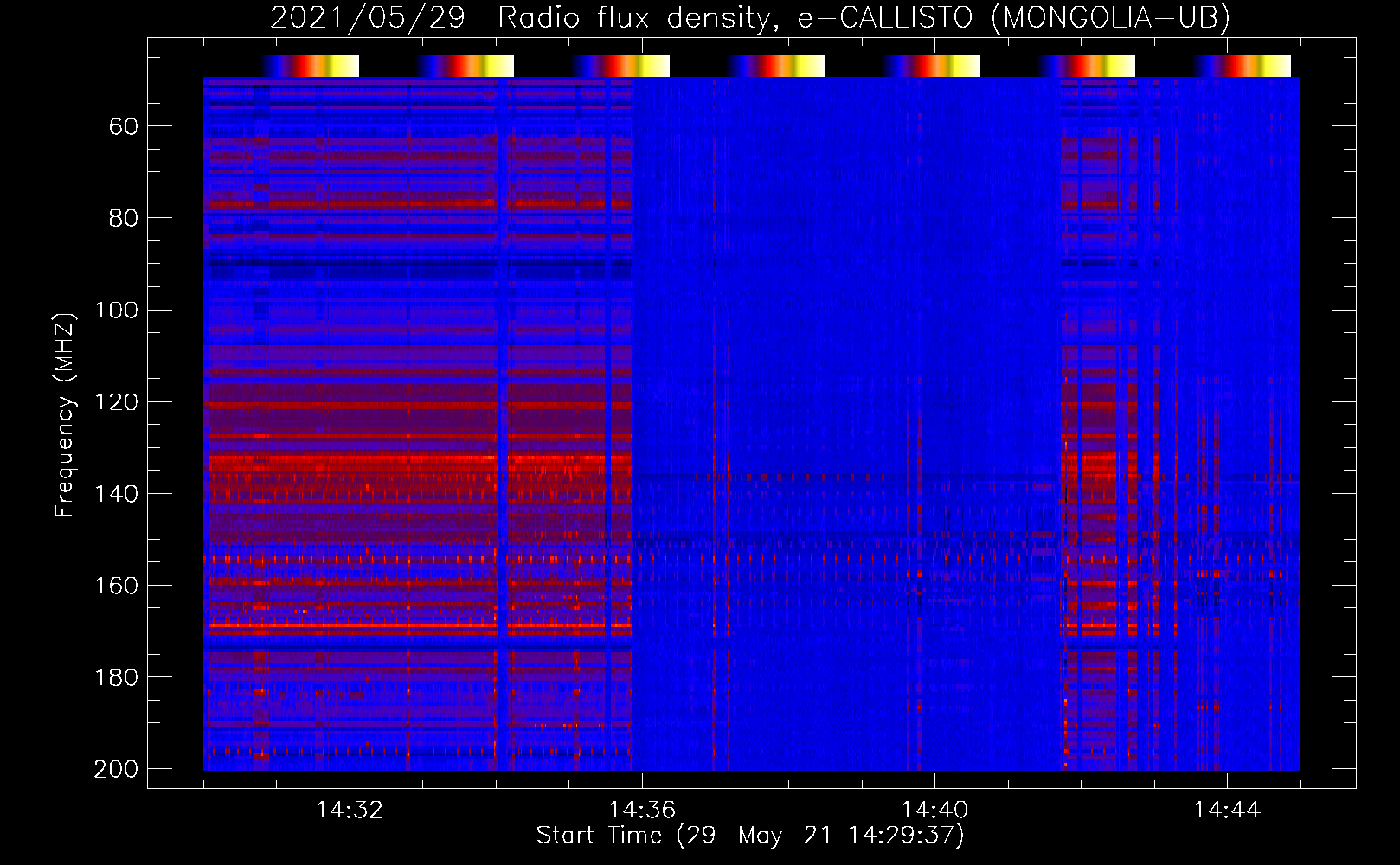Click the 14:32 time tick label
Screen dimensions: 1400x865
click(x=350, y=811)
